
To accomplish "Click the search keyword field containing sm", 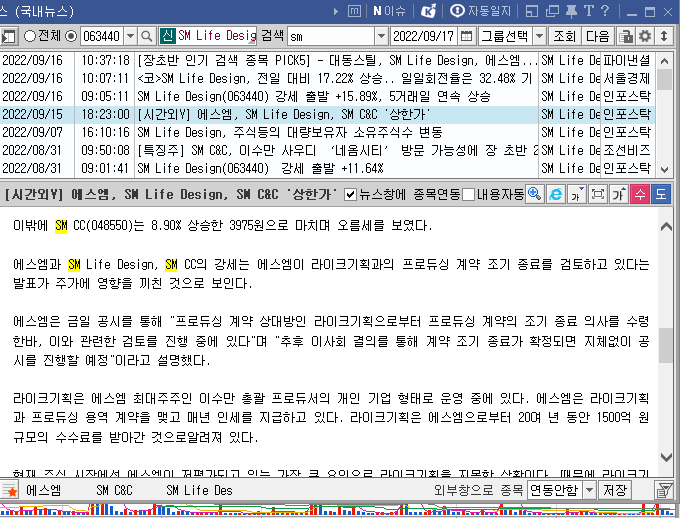I will click(x=331, y=36).
